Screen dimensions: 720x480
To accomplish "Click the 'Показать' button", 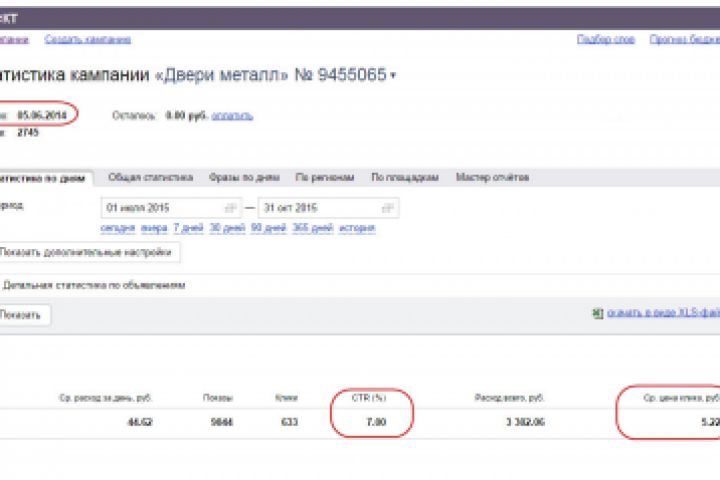I will pyautogui.click(x=24, y=315).
